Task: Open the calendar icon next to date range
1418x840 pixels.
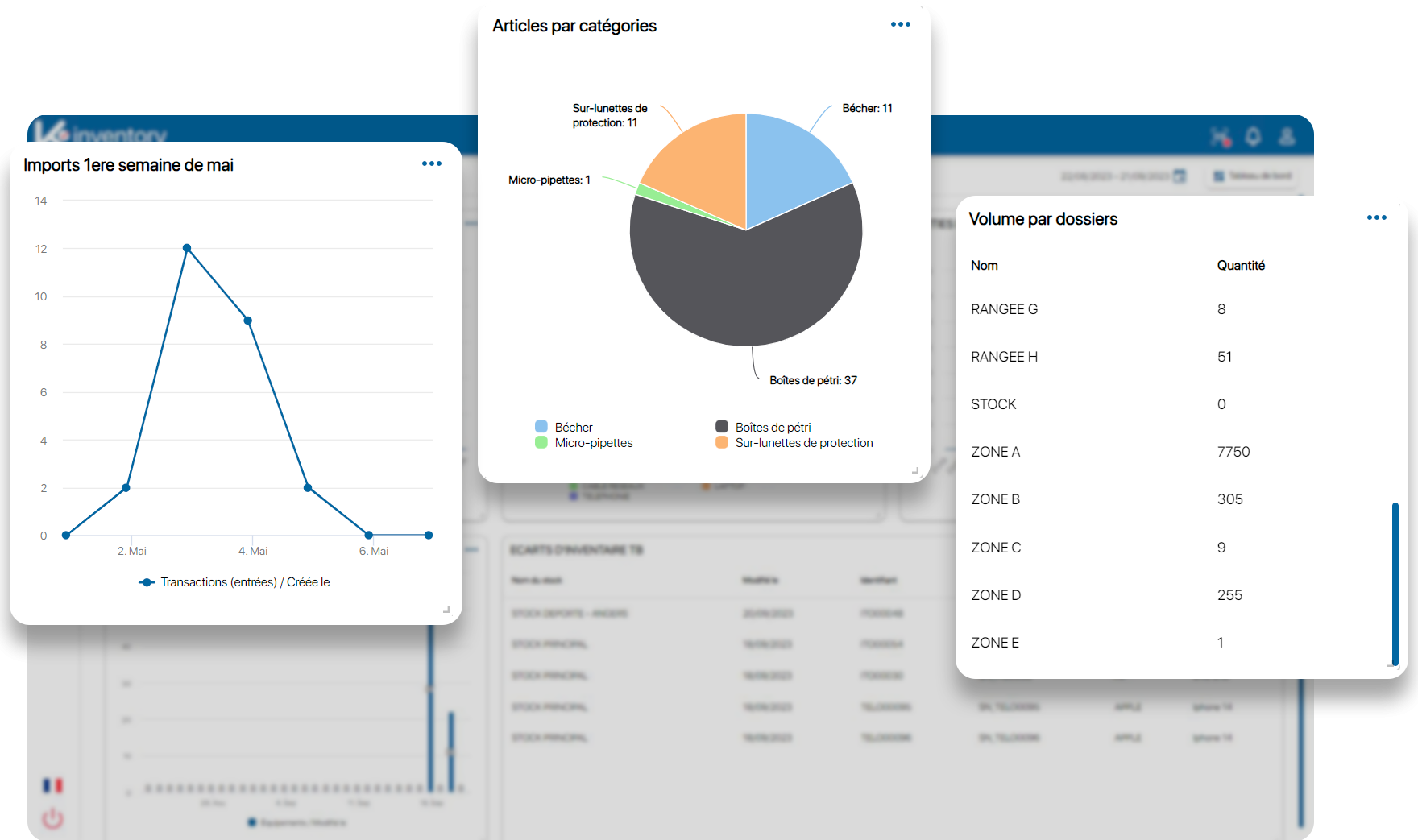Action: 1180,176
